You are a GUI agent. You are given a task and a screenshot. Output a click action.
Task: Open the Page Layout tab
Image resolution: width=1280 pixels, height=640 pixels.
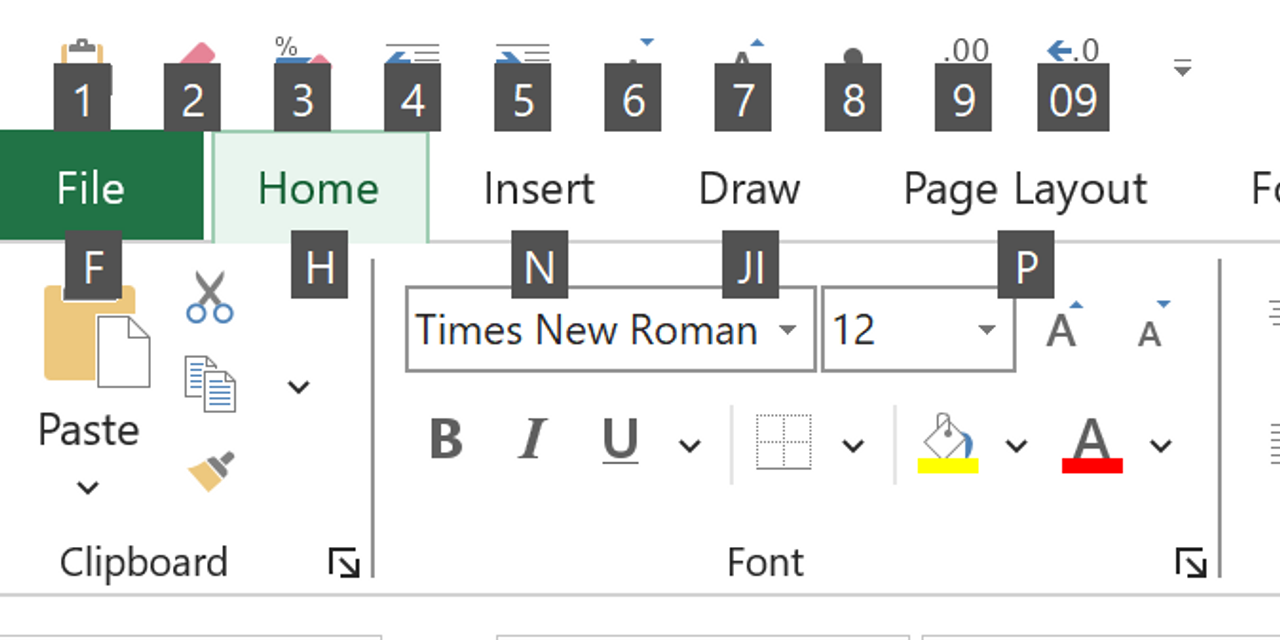click(x=1025, y=189)
